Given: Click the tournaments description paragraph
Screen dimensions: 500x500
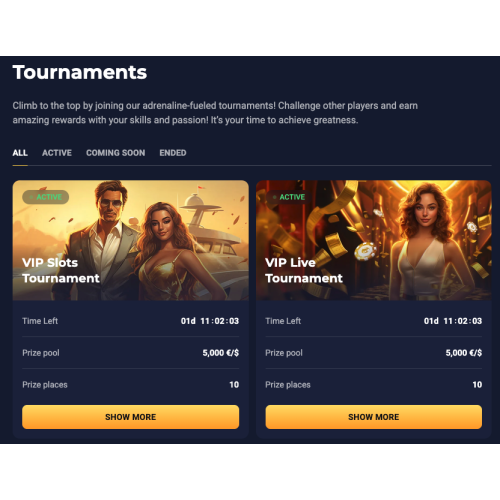Looking at the screenshot, I should pyautogui.click(x=215, y=113).
